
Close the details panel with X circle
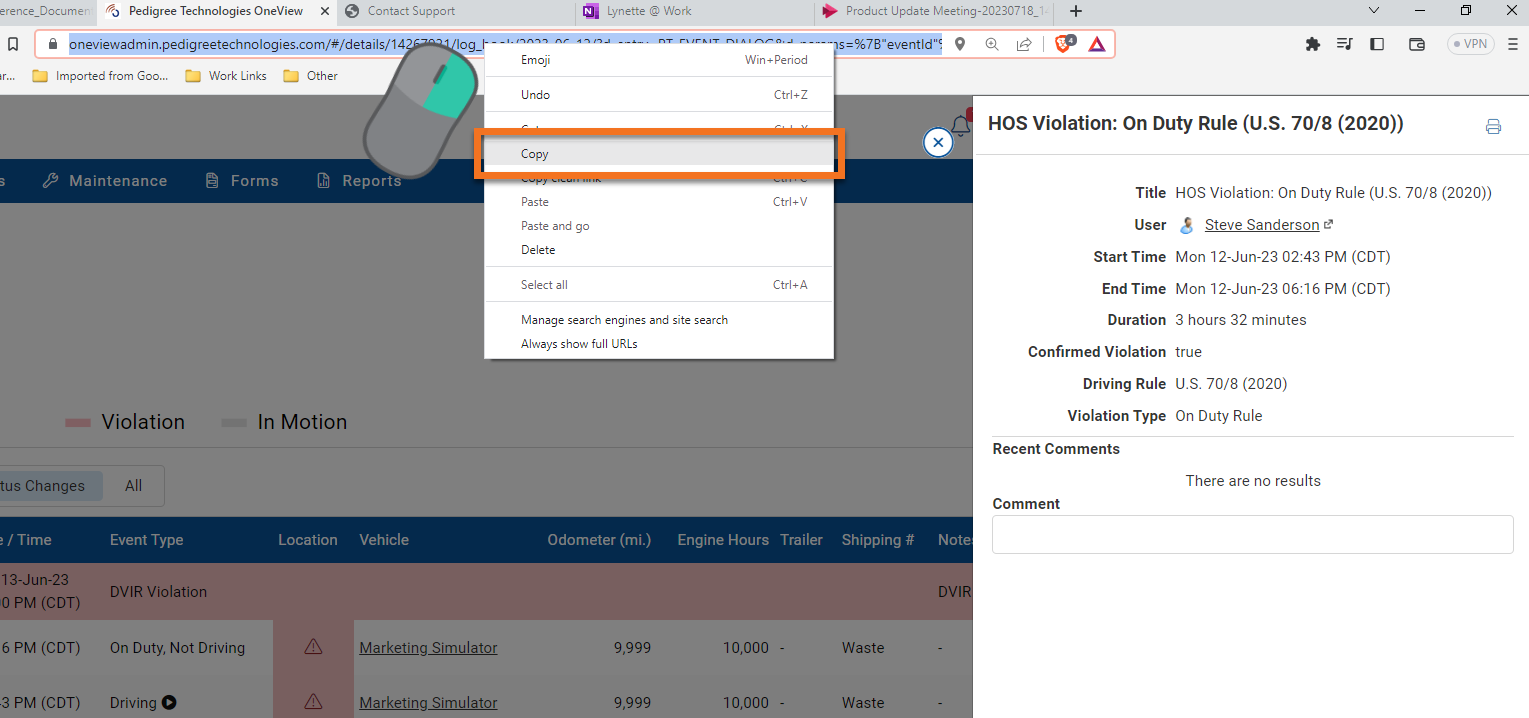938,143
